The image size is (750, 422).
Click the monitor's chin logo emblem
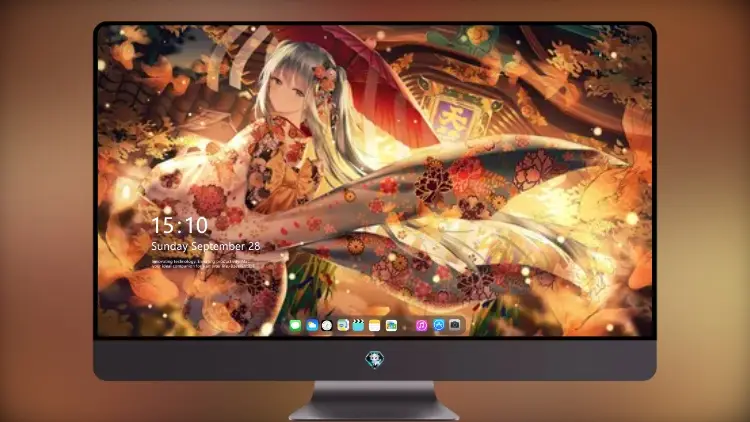375,359
